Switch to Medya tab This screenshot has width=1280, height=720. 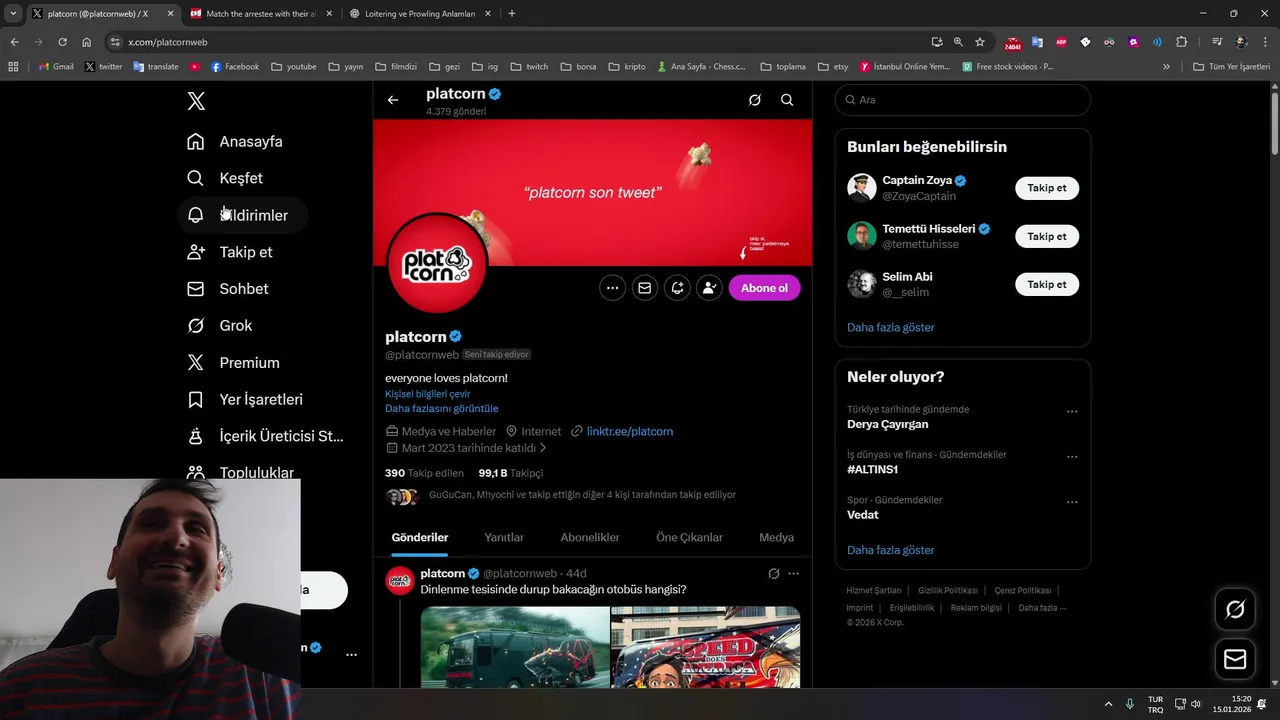776,537
